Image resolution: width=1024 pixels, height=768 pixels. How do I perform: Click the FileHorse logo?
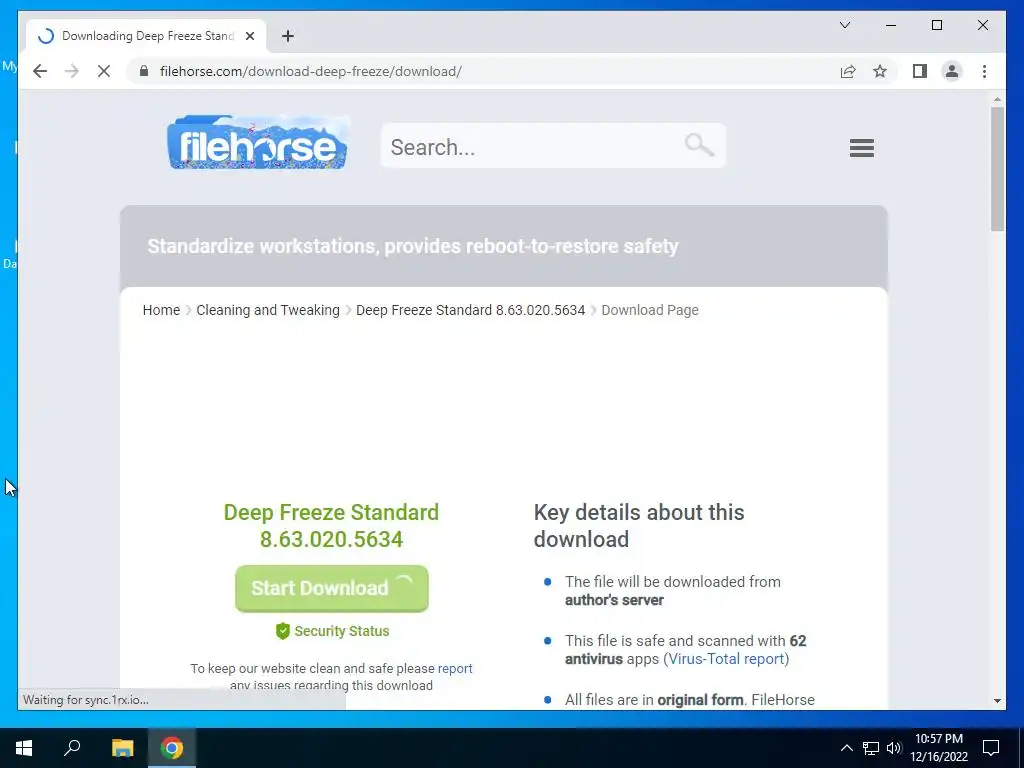[x=258, y=142]
